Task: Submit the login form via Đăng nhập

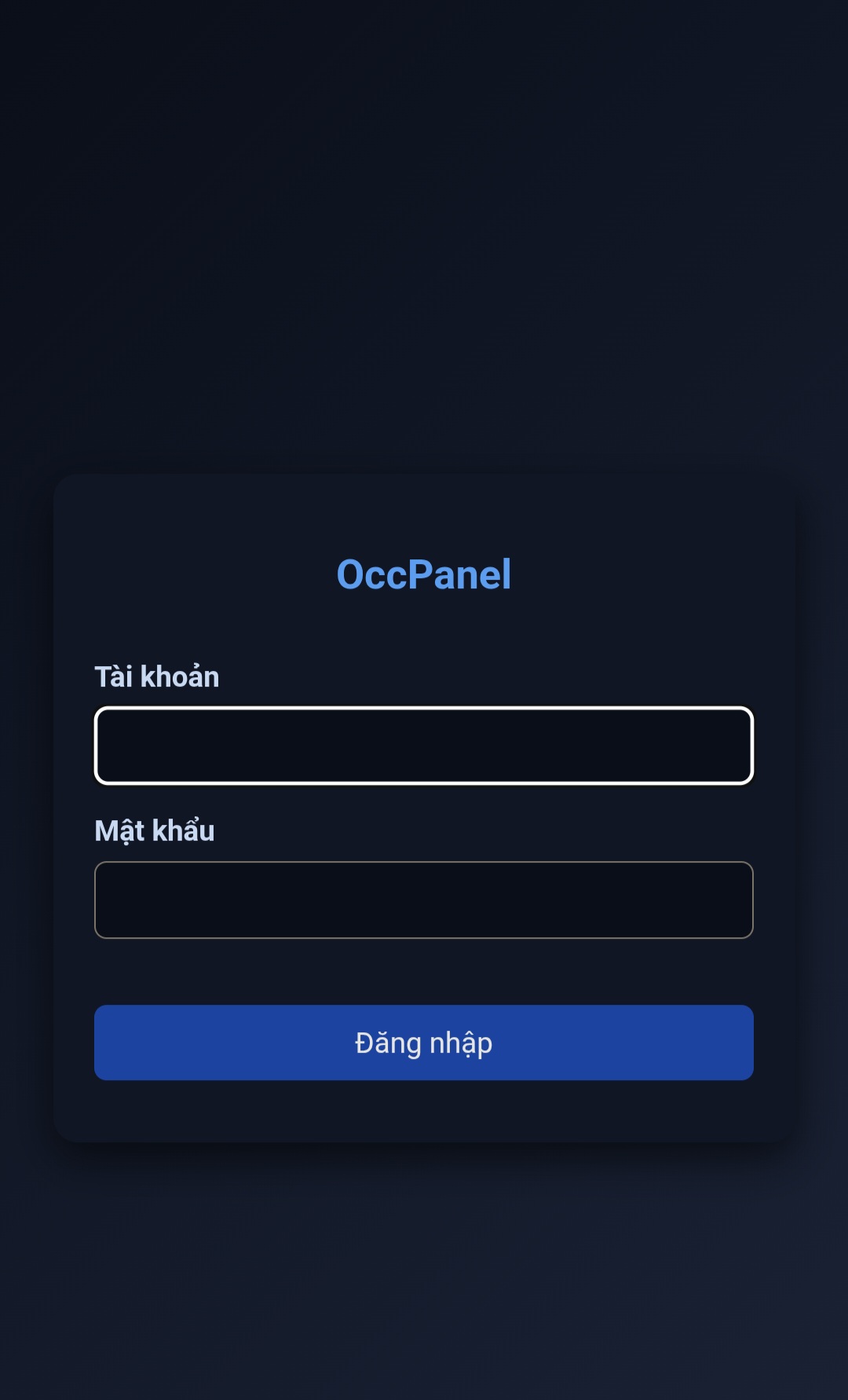Action: click(424, 1043)
